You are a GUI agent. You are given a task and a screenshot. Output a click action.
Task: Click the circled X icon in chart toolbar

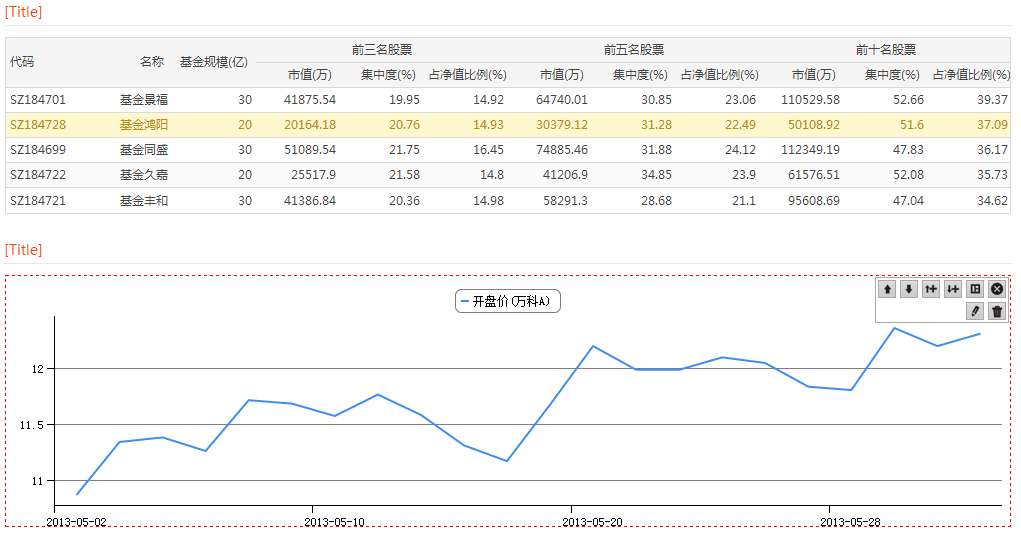pyautogui.click(x=997, y=289)
